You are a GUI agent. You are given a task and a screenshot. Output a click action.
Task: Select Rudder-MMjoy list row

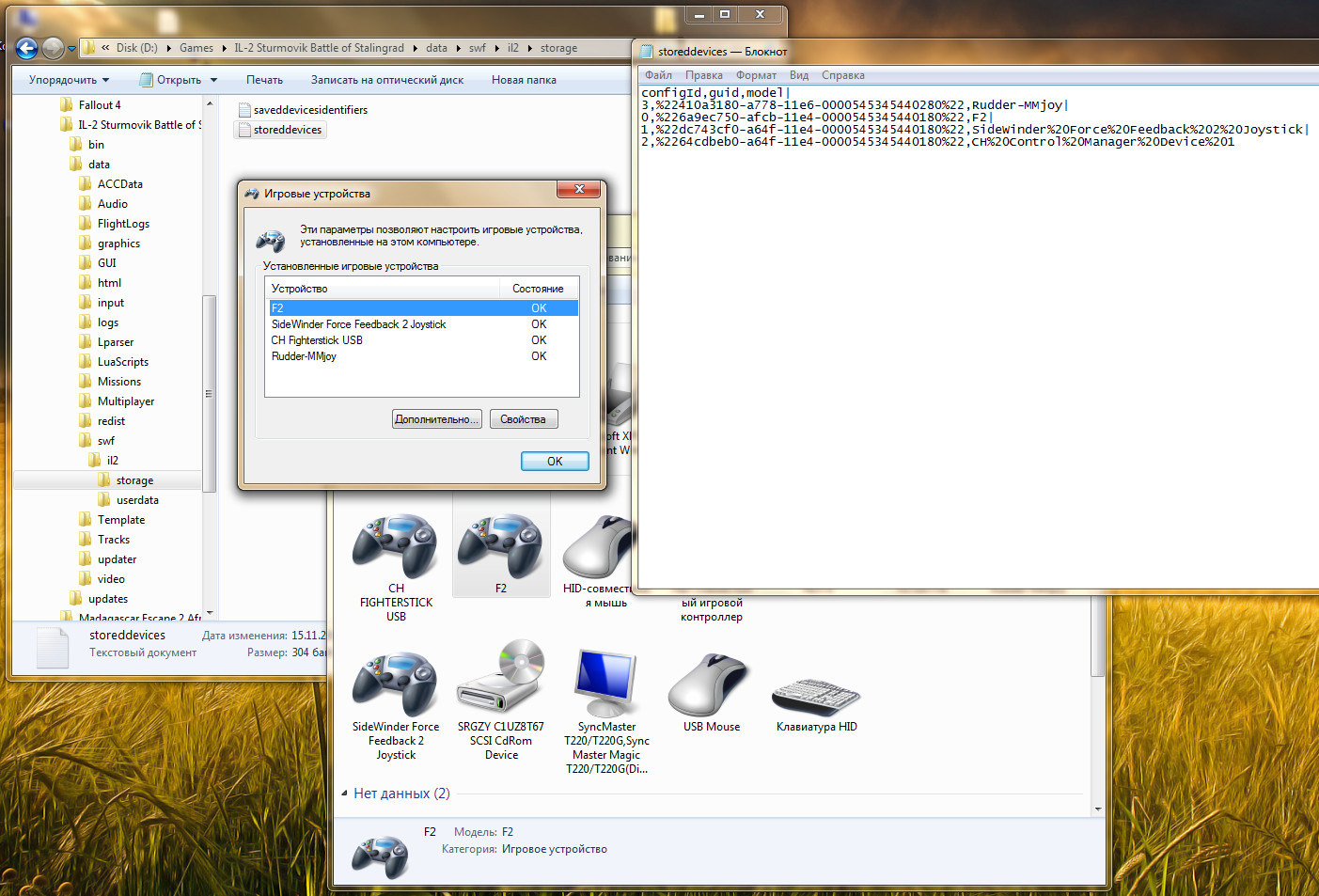coord(422,356)
